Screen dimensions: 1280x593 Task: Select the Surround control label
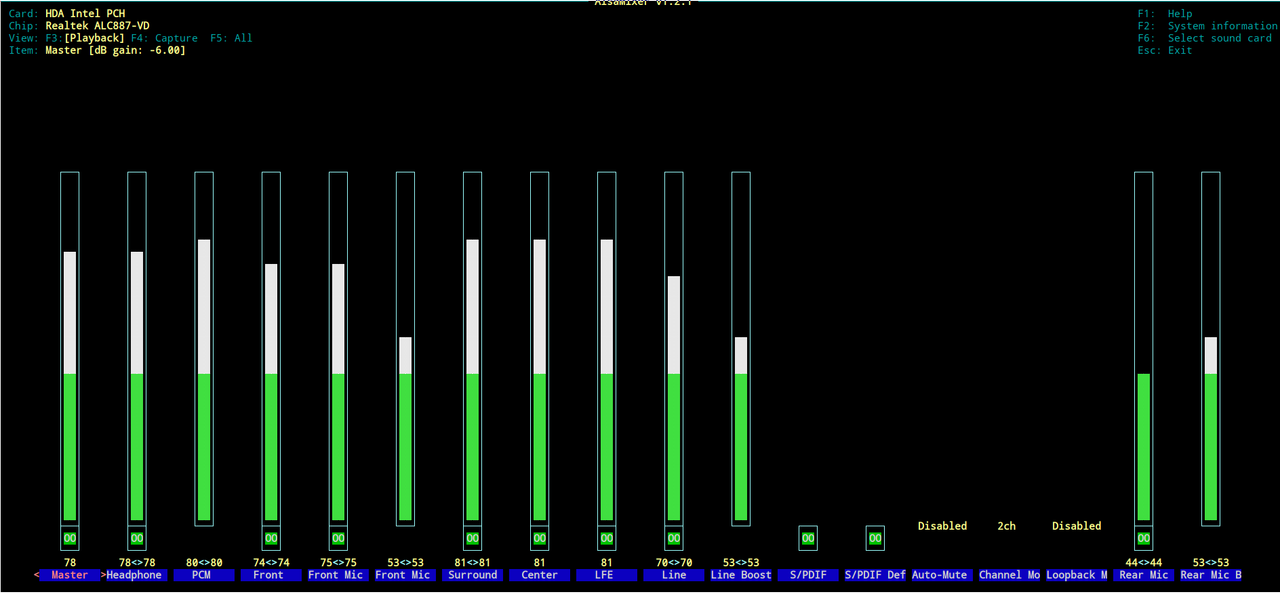[x=472, y=575]
